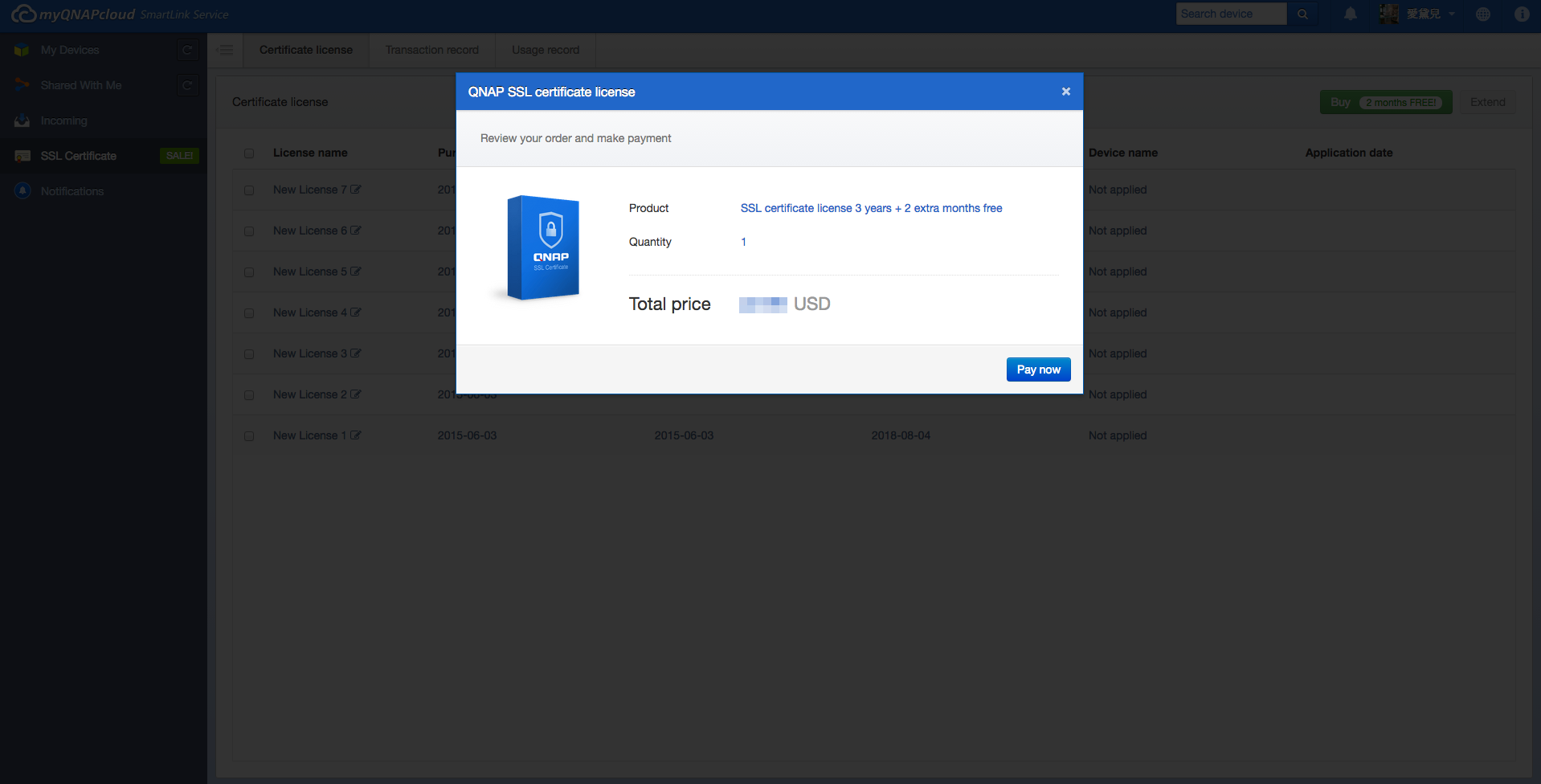
Task: Collapse sidebar with hamburger icon
Action: click(x=226, y=50)
